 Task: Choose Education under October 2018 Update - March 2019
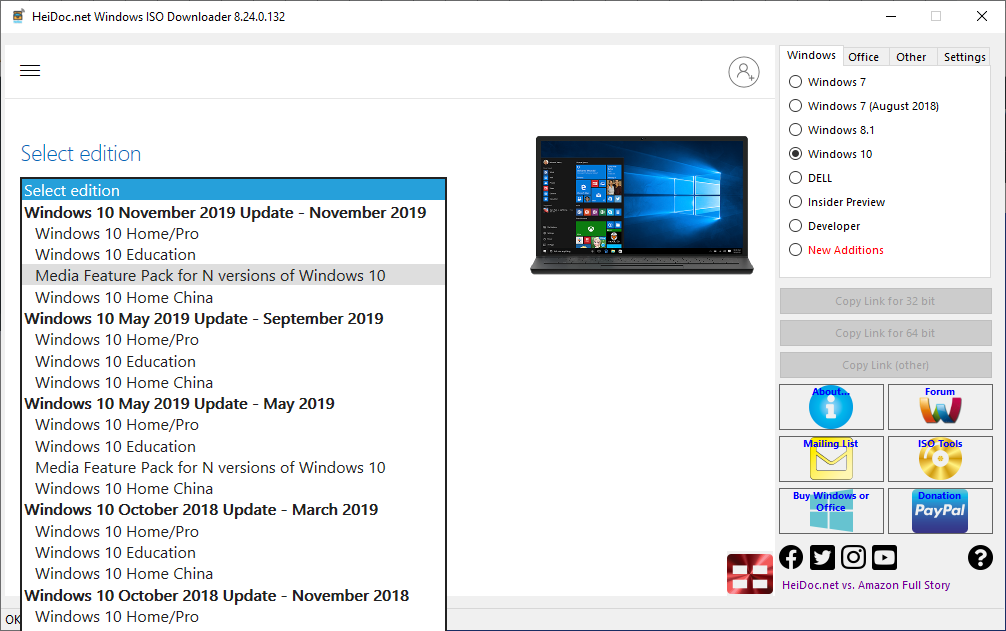coord(234,553)
